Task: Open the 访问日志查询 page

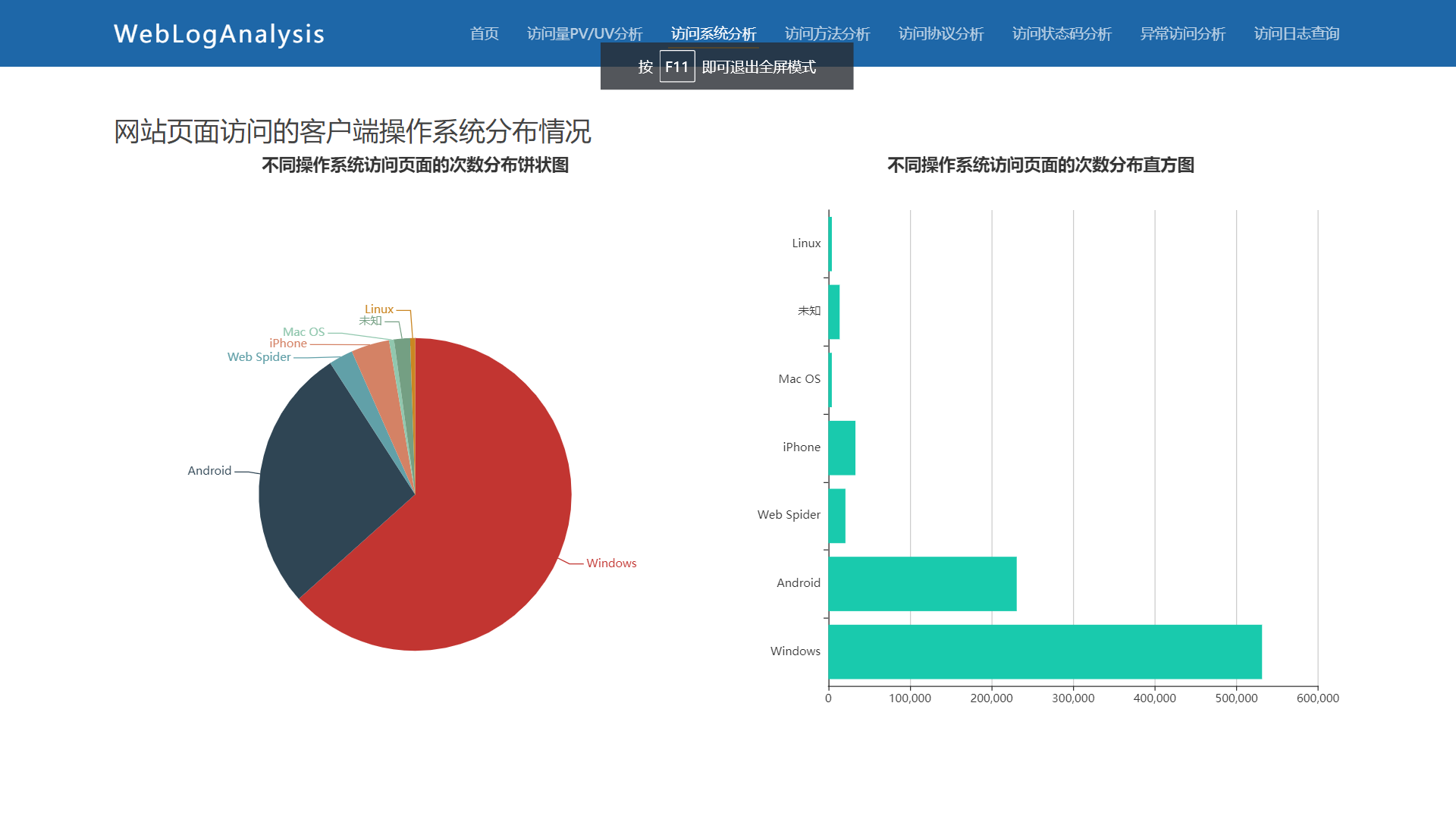Action: [1296, 33]
